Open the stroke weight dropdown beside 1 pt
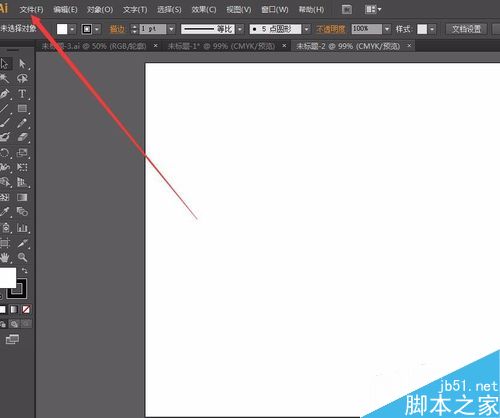This screenshot has width=500, height=418. tap(171, 29)
